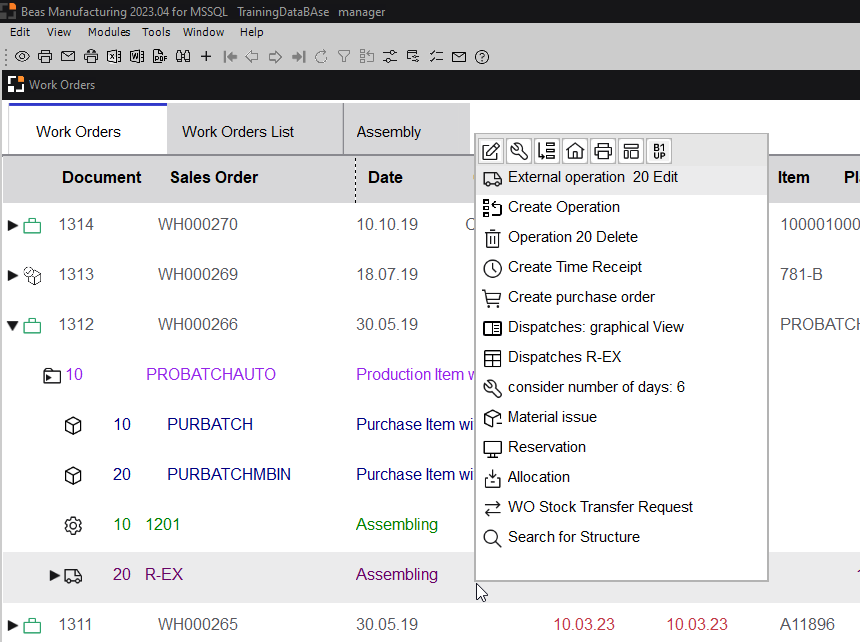This screenshot has height=642, width=860.
Task: Select the sort list icon in the popup
Action: [x=546, y=150]
